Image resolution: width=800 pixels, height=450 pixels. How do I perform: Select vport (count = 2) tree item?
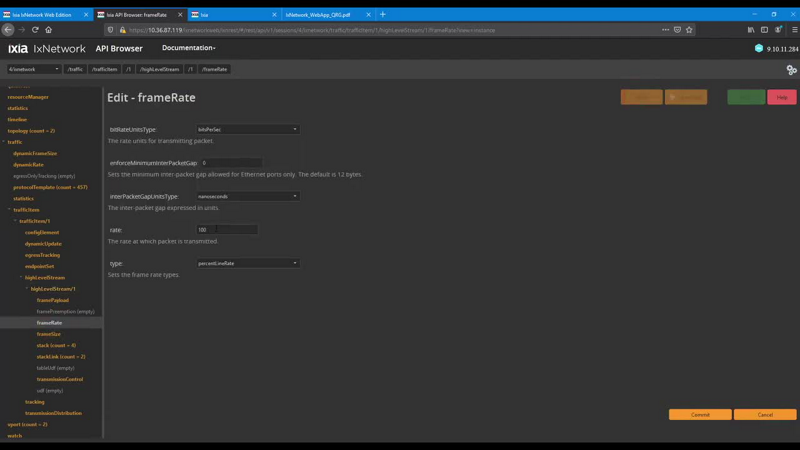click(x=28, y=424)
